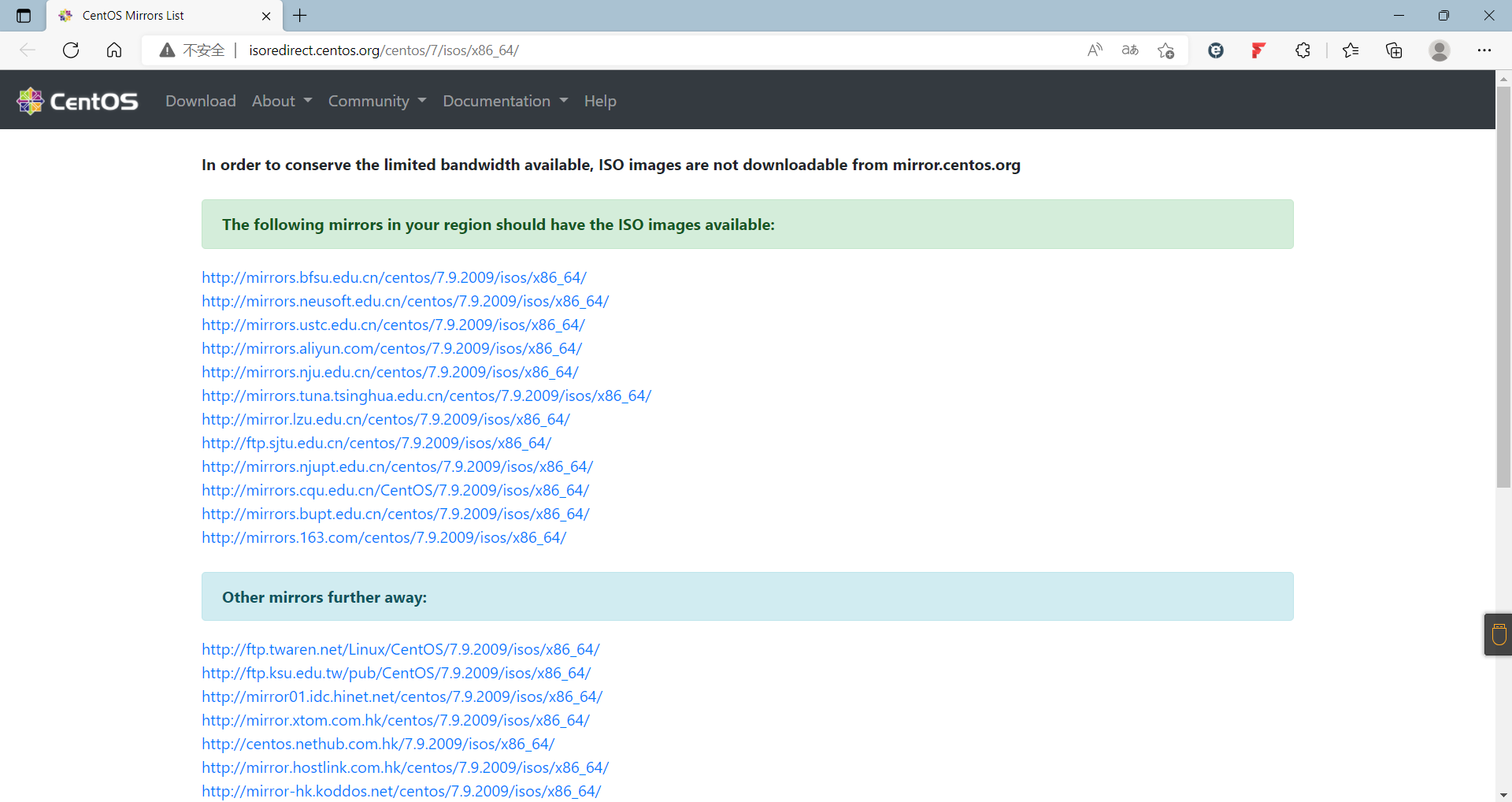Close the CentOS Mirrors List tab

pyautogui.click(x=266, y=16)
